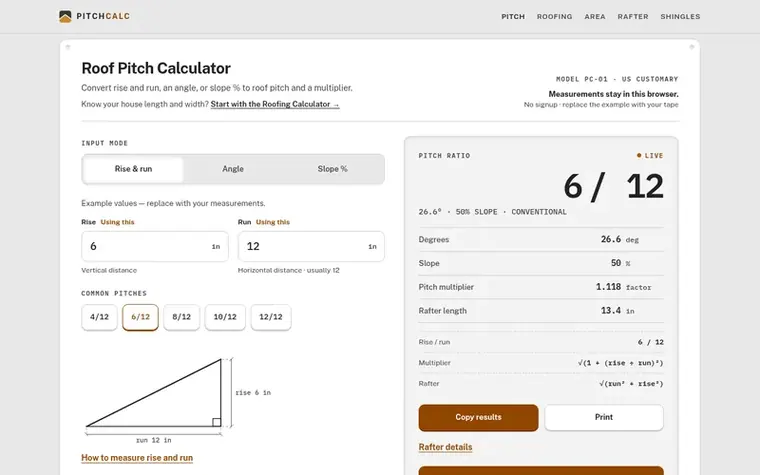Click the Print button
Screen dimensions: 760x475
pyautogui.click(x=604, y=417)
